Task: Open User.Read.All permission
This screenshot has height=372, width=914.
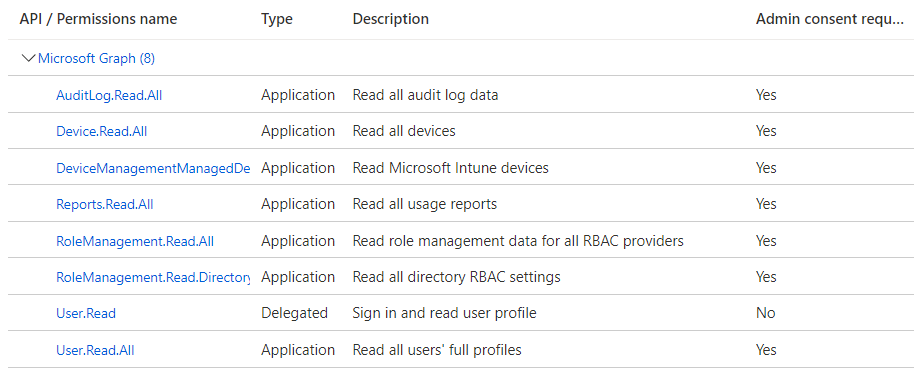Action: coord(95,350)
